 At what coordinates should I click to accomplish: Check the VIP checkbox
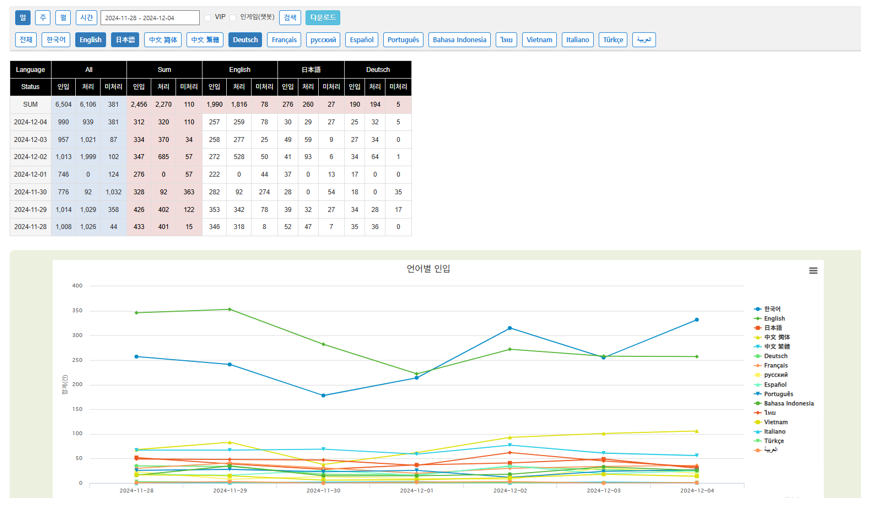208,18
